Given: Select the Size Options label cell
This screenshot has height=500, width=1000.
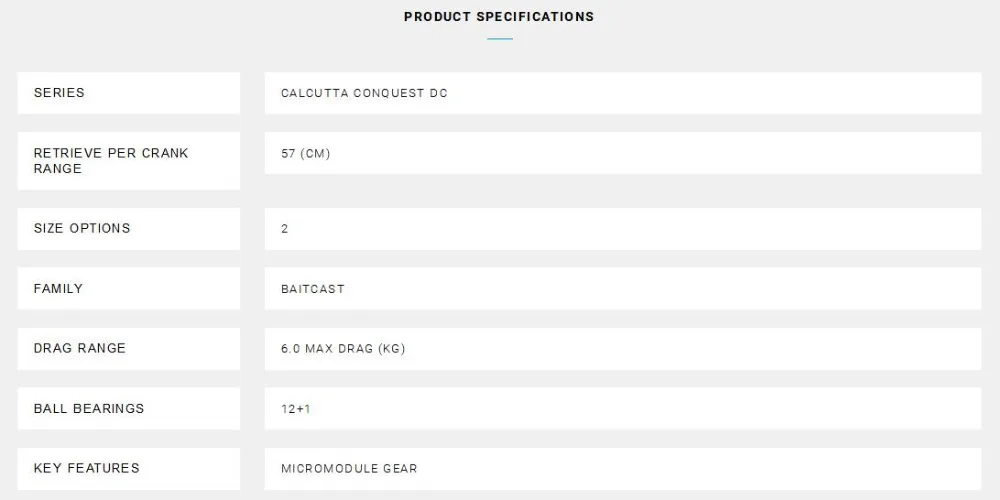Looking at the screenshot, I should tap(129, 228).
